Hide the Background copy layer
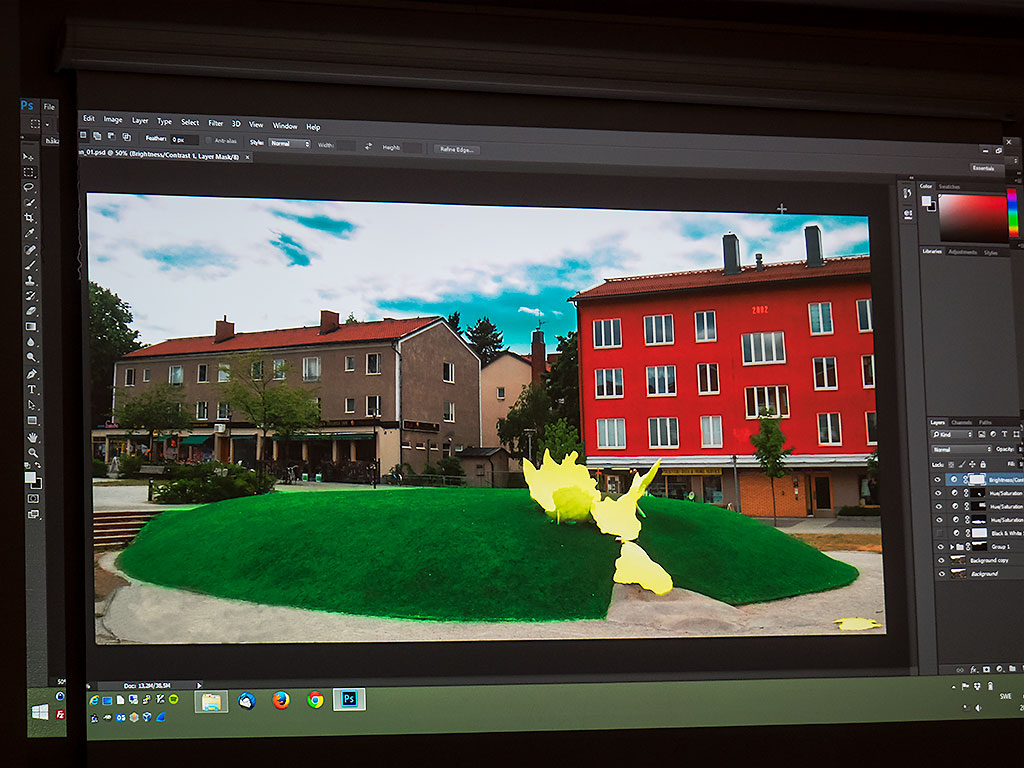 tap(940, 561)
